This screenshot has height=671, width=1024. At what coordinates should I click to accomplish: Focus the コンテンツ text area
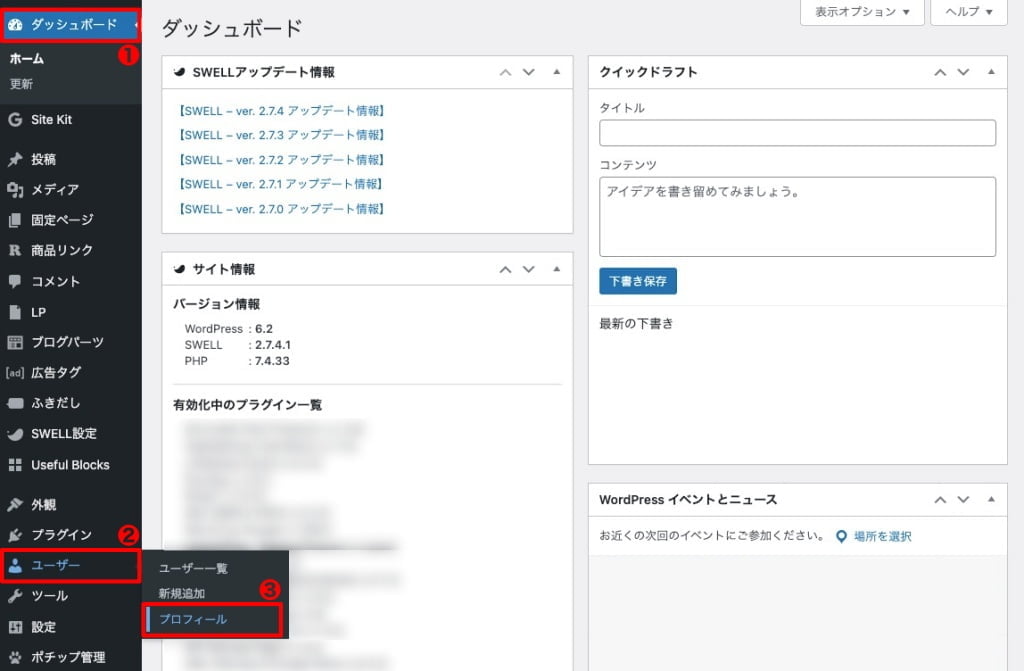(797, 217)
